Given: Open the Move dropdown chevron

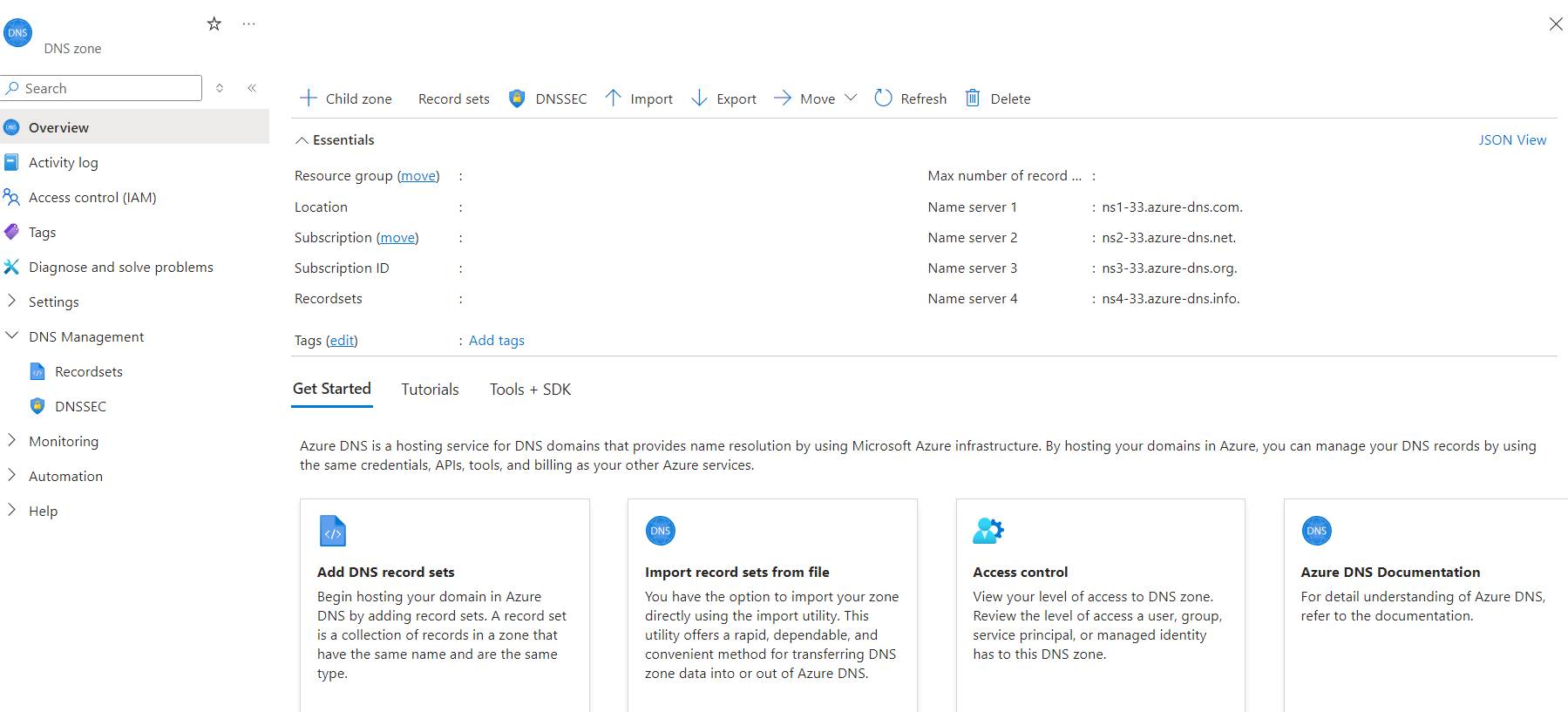Looking at the screenshot, I should click(x=851, y=98).
